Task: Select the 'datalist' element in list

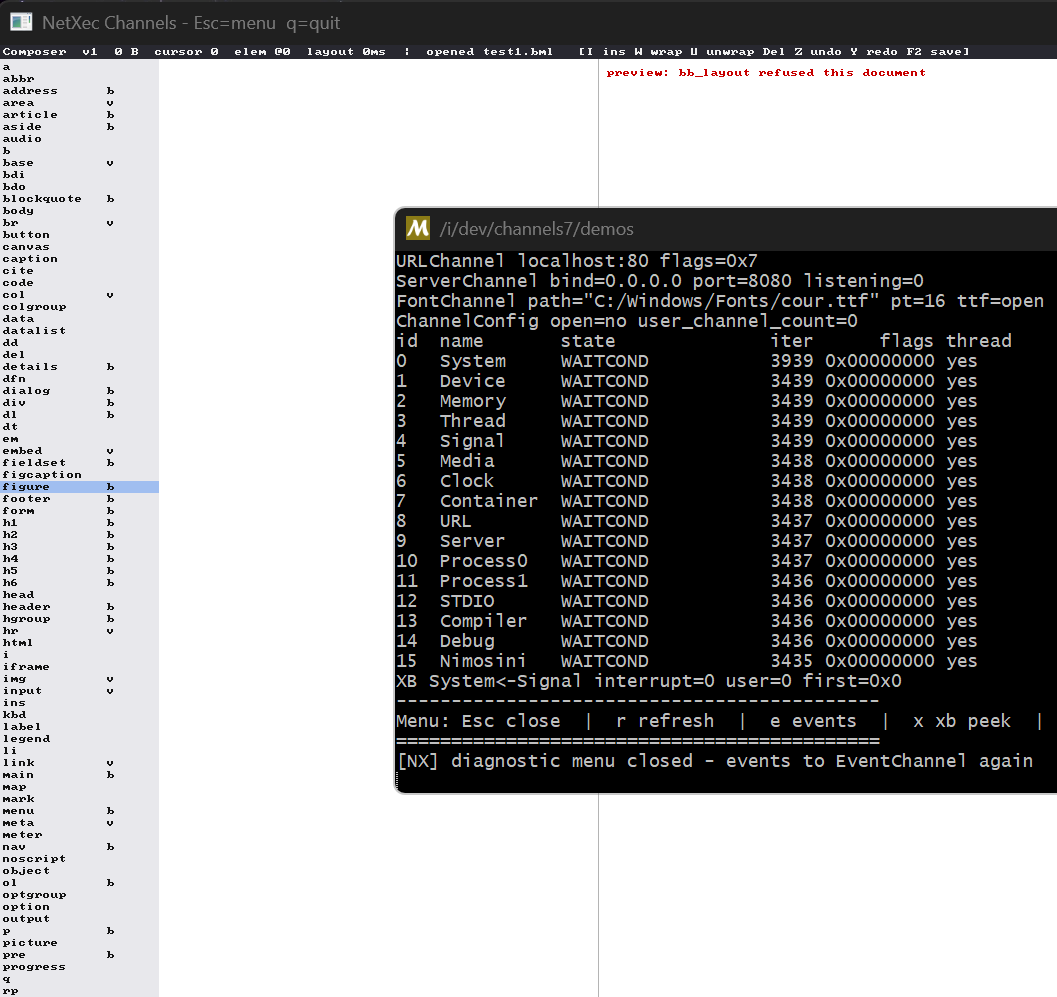Action: pyautogui.click(x=80, y=331)
